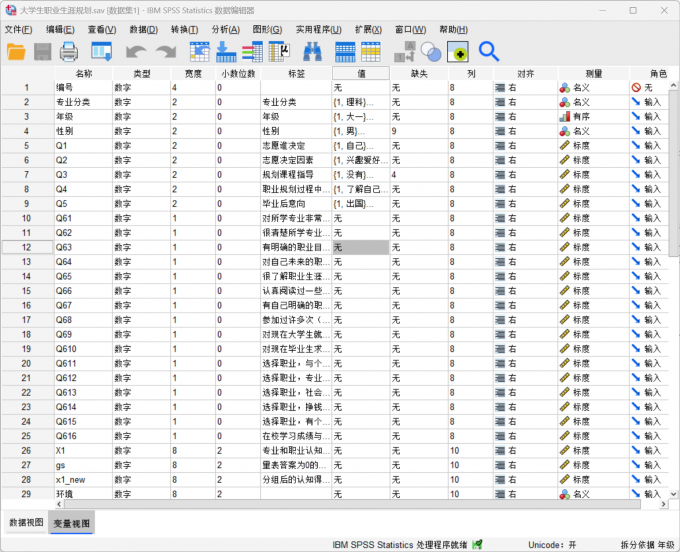This screenshot has height=552, width=680.
Task: Open the 数据(D) menu
Action: (144, 29)
